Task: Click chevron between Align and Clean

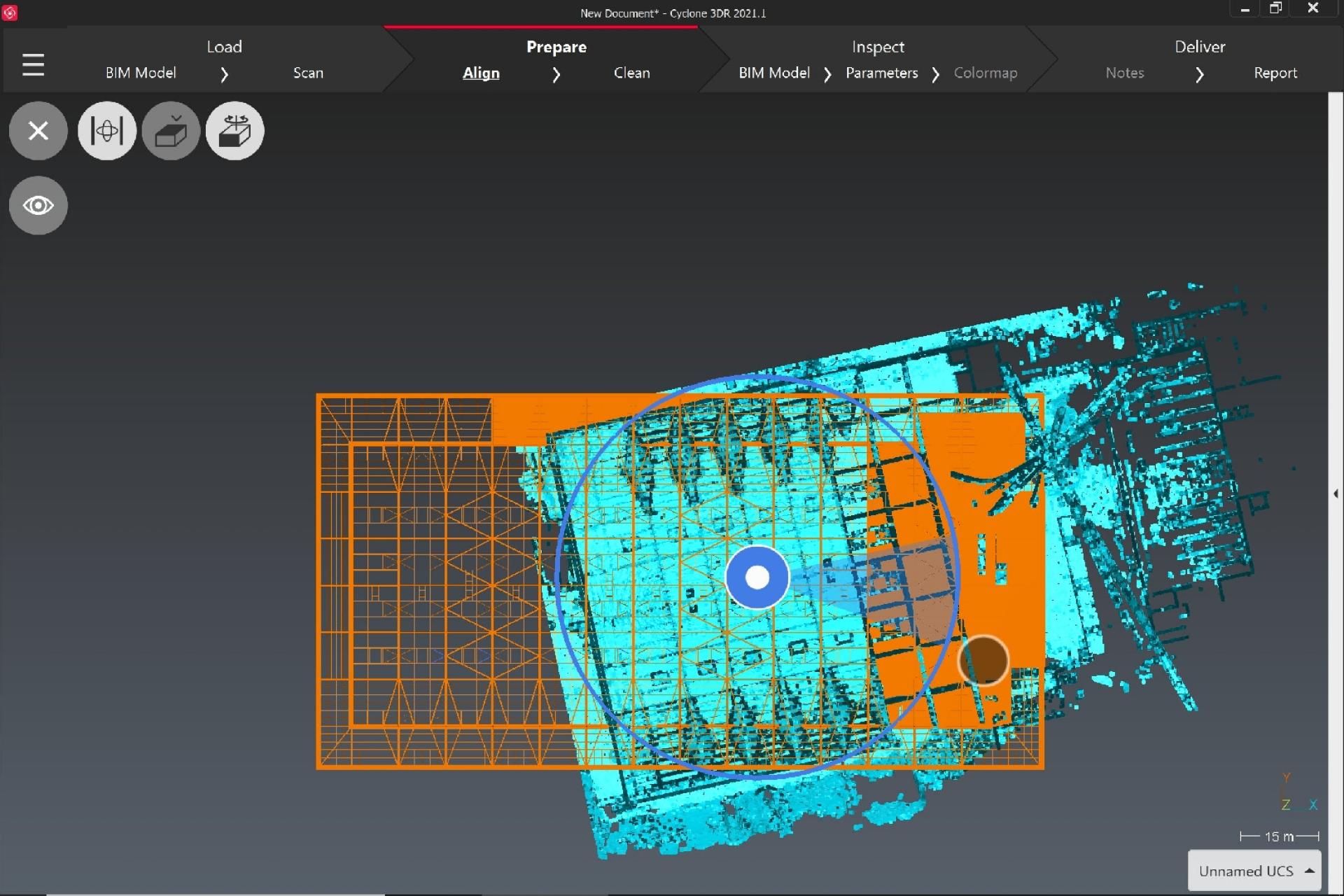Action: click(556, 74)
